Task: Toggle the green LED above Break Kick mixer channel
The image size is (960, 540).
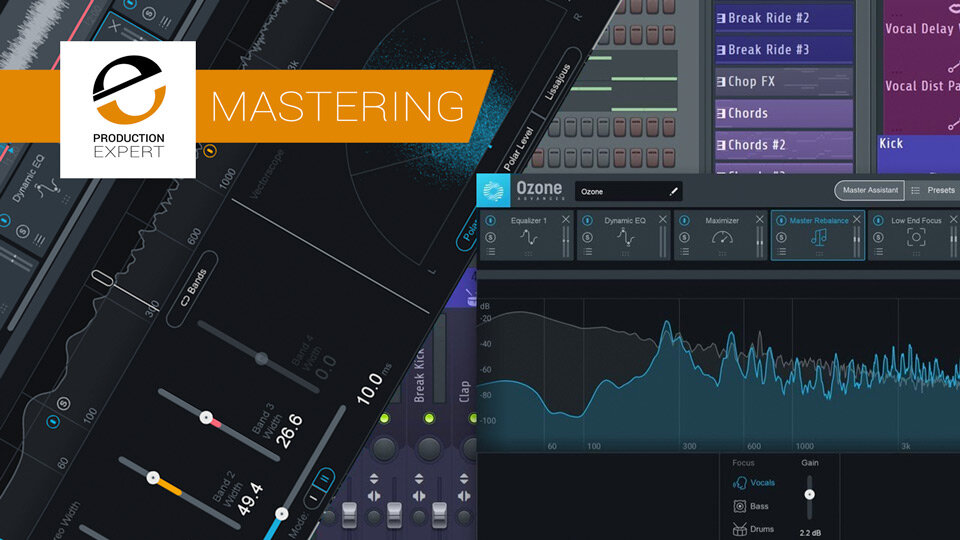Action: 429,419
